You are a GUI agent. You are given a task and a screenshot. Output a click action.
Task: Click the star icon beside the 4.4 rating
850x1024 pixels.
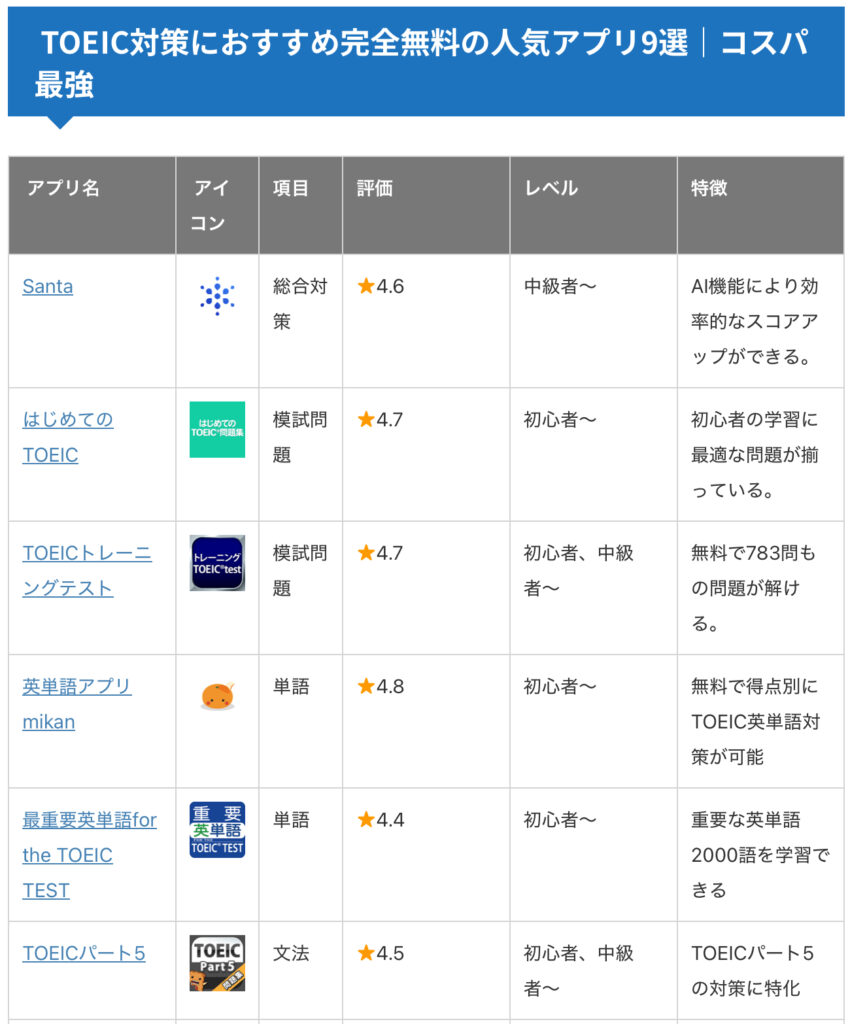pyautogui.click(x=366, y=820)
